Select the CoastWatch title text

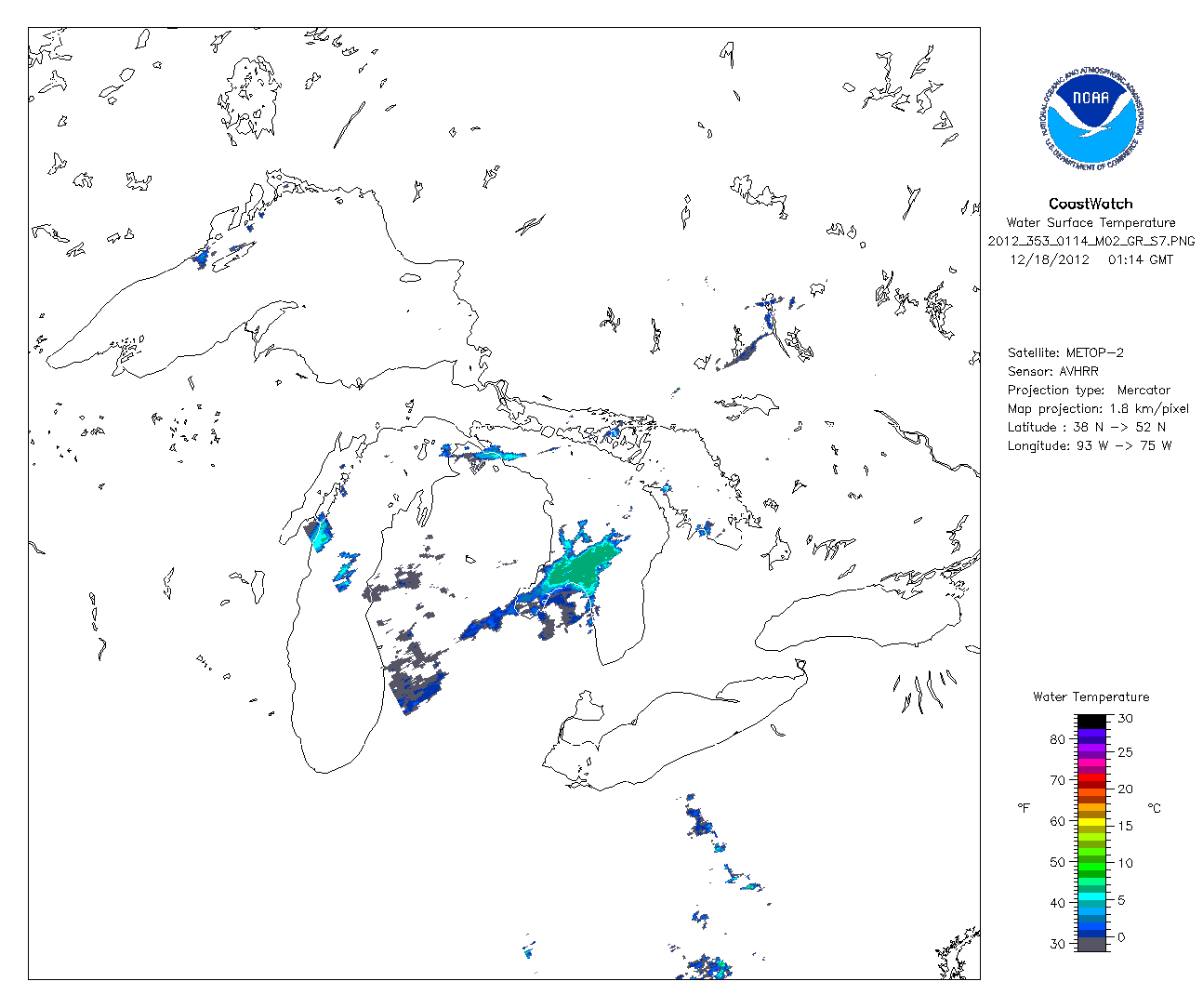tap(1091, 204)
